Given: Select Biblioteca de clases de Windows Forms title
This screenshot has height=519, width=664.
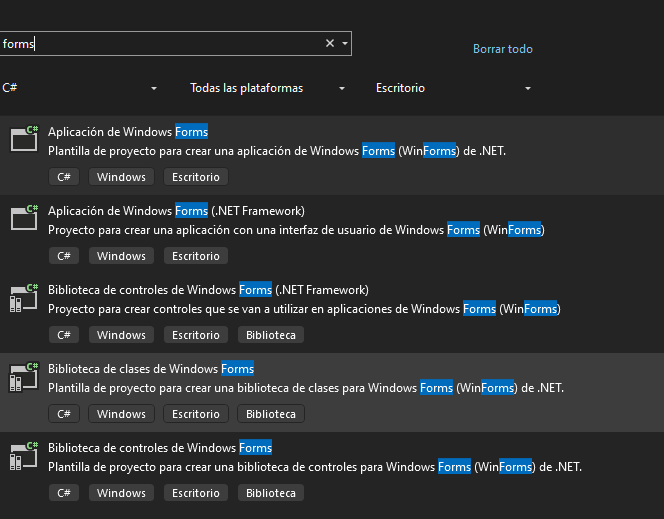Looking at the screenshot, I should [151, 369].
